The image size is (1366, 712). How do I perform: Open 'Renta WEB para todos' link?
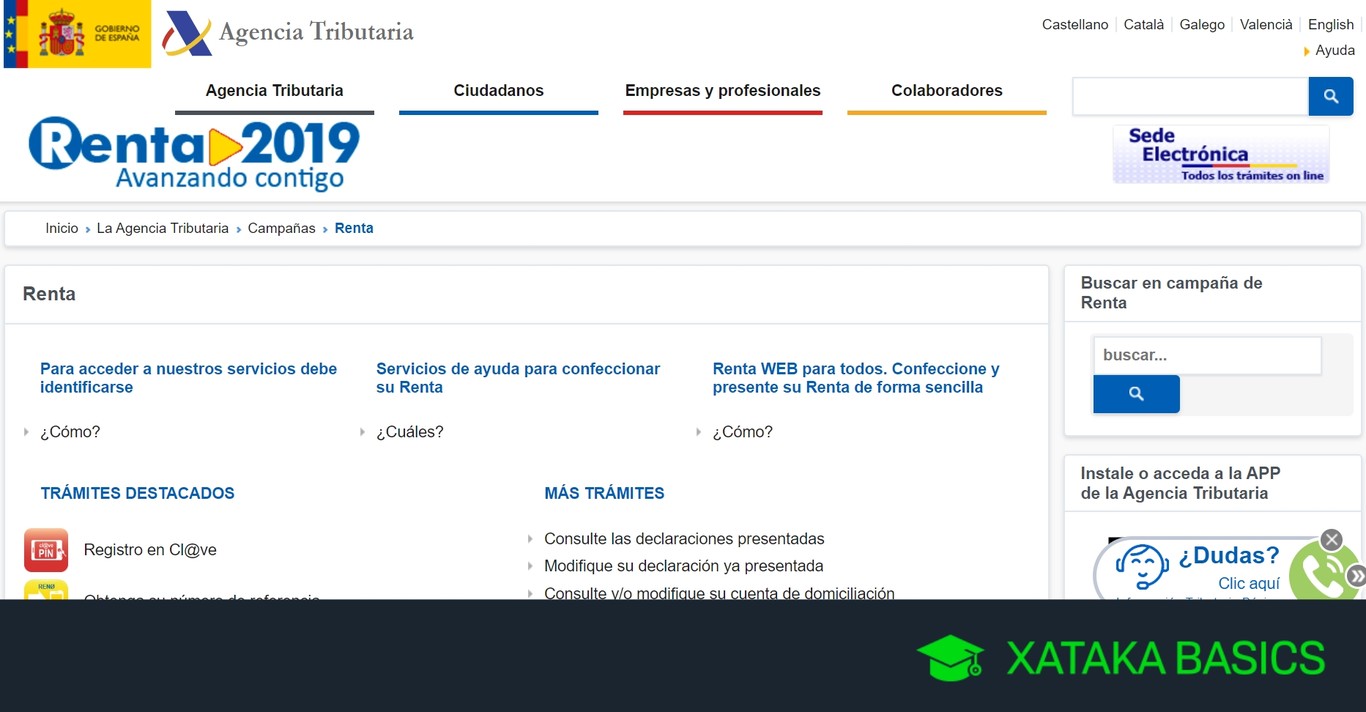point(856,378)
